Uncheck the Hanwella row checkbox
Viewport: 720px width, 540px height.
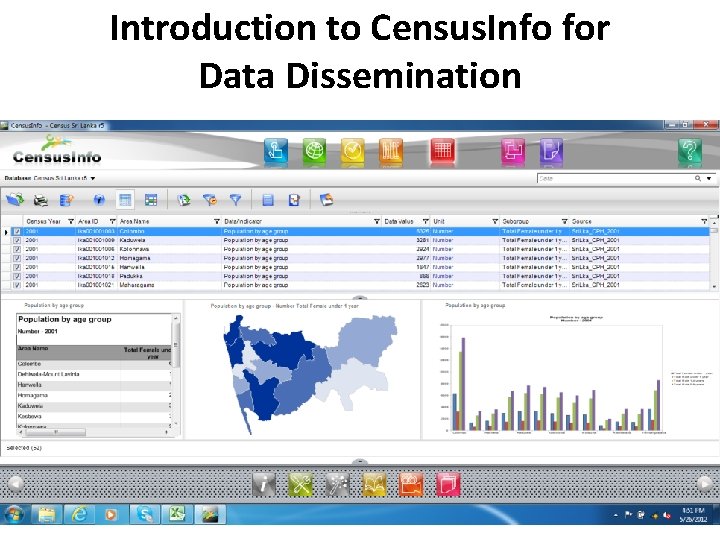(17, 267)
